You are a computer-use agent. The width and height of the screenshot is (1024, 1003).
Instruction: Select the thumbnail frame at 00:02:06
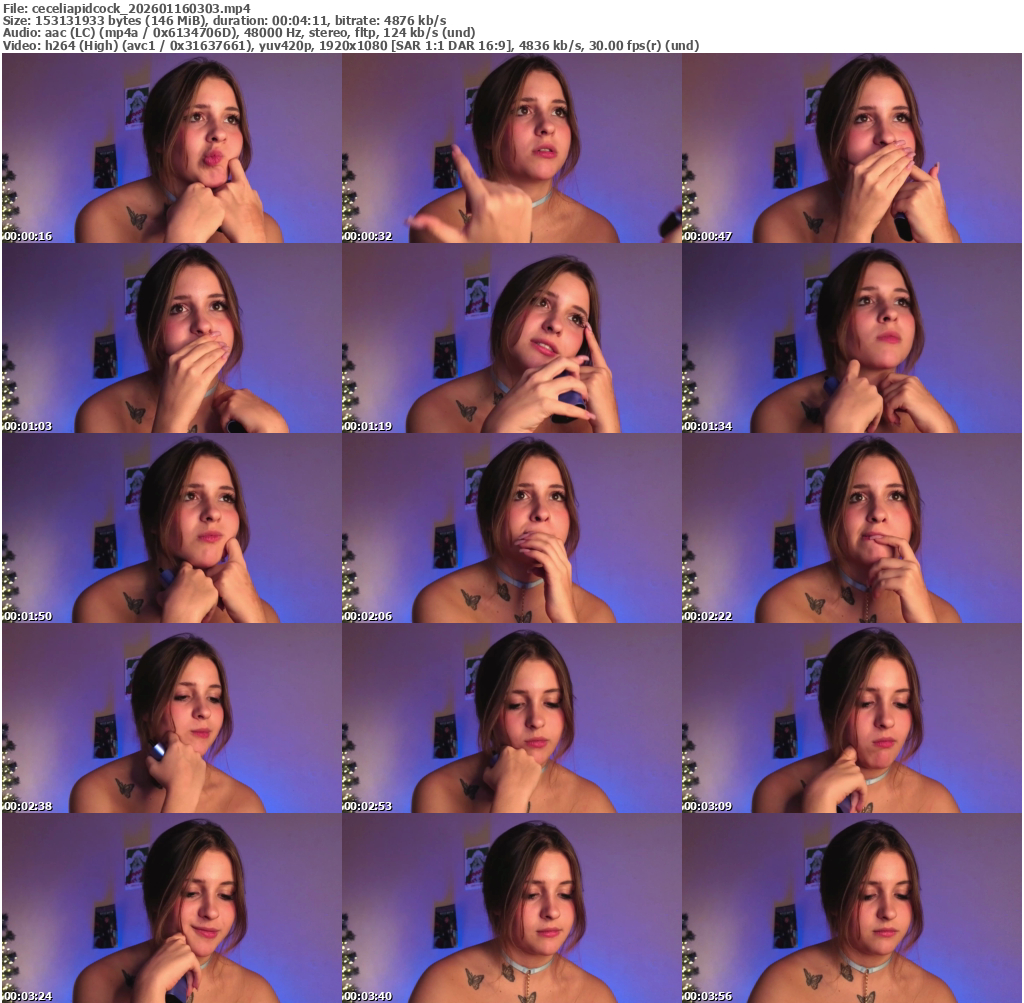point(512,528)
